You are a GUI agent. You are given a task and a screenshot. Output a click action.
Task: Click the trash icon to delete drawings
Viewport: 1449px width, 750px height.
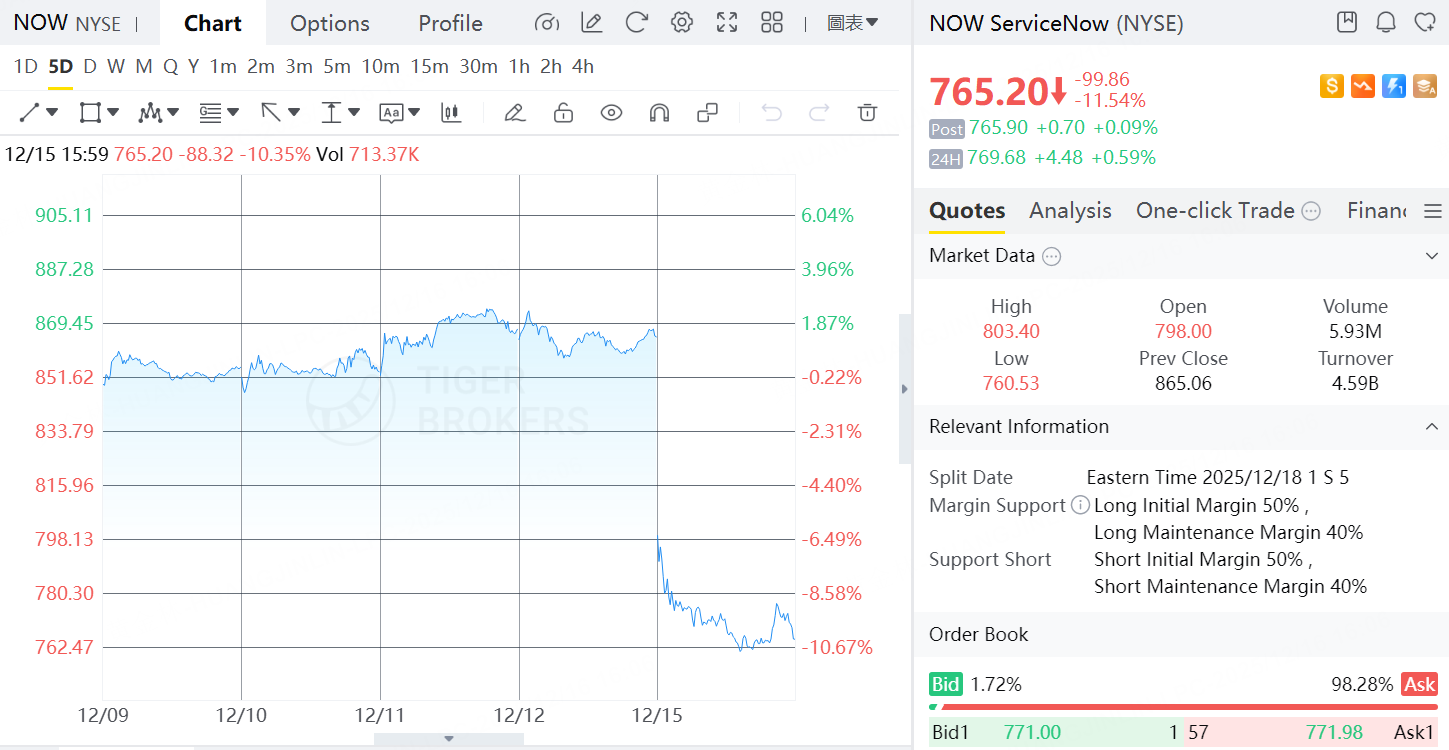point(868,113)
